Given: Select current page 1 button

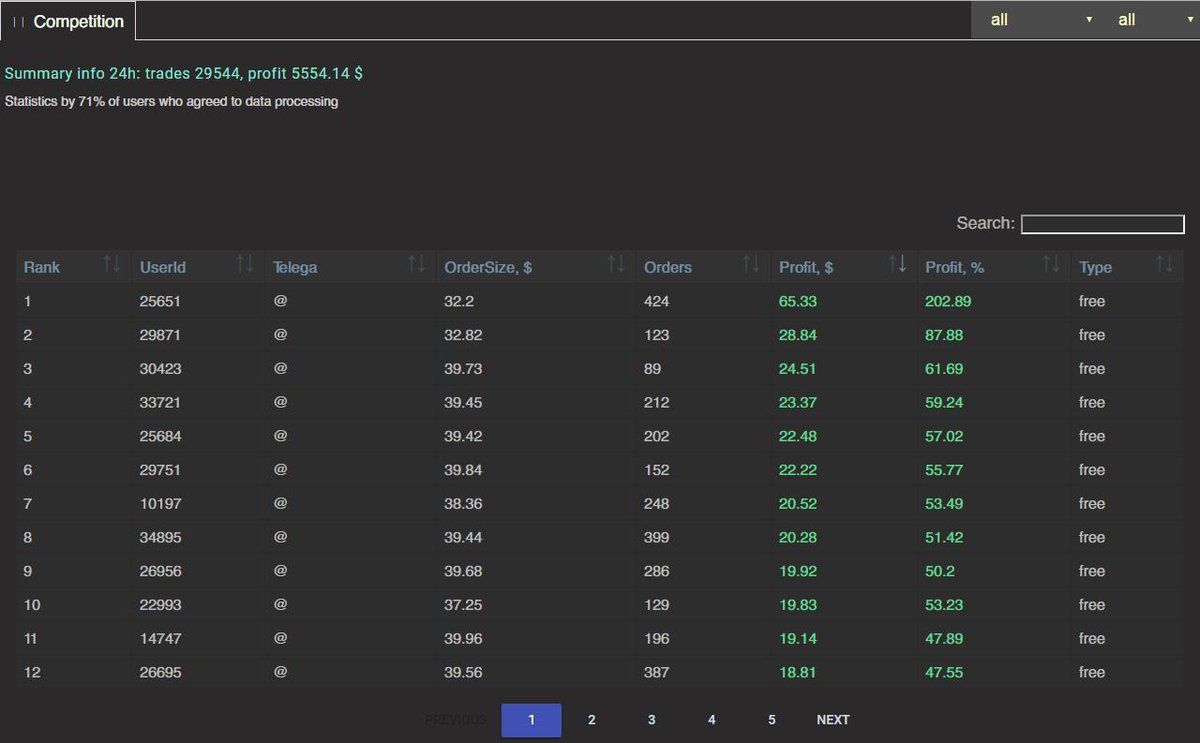Looking at the screenshot, I should (x=531, y=720).
